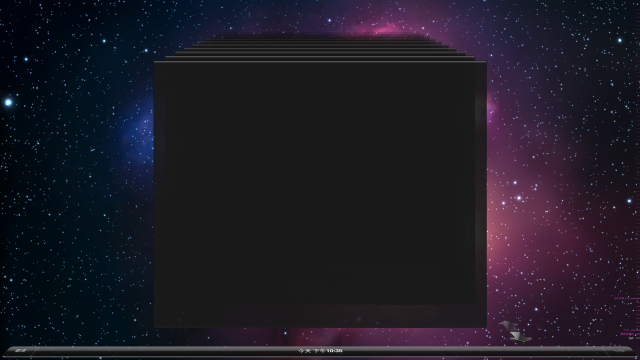
Task: Click the pink highlighted timeline date marker
Action: 630,334
